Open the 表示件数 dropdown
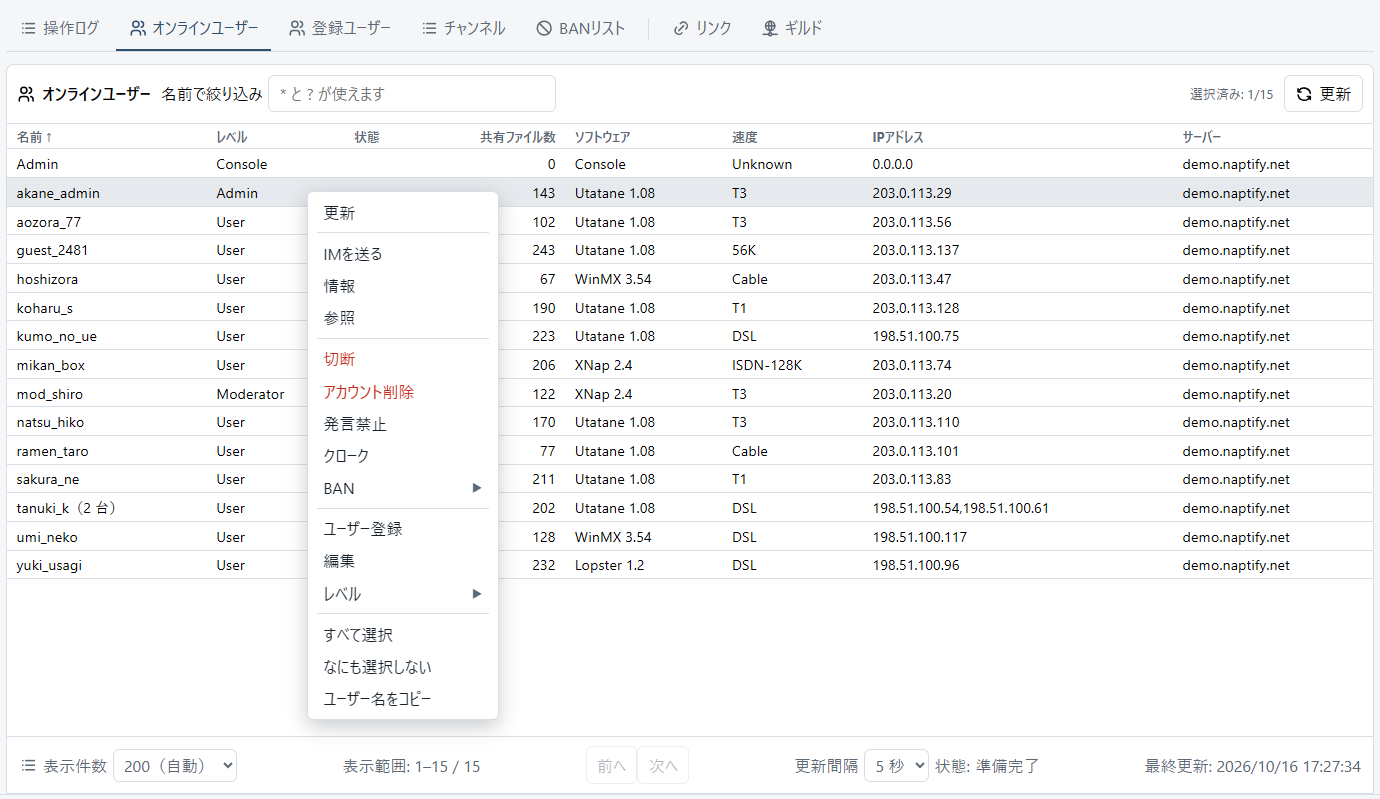The height and width of the screenshot is (799, 1380). tap(175, 766)
